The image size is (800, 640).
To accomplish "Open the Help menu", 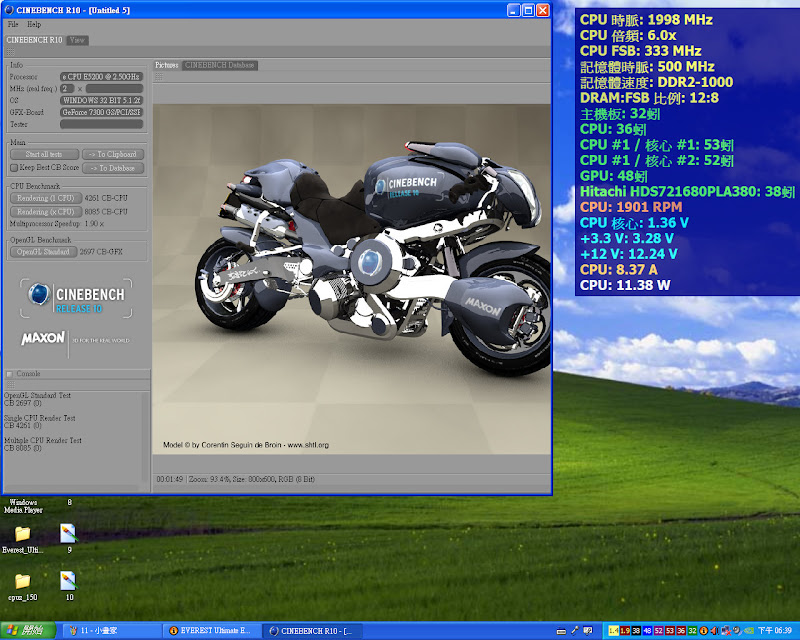I will pos(34,24).
